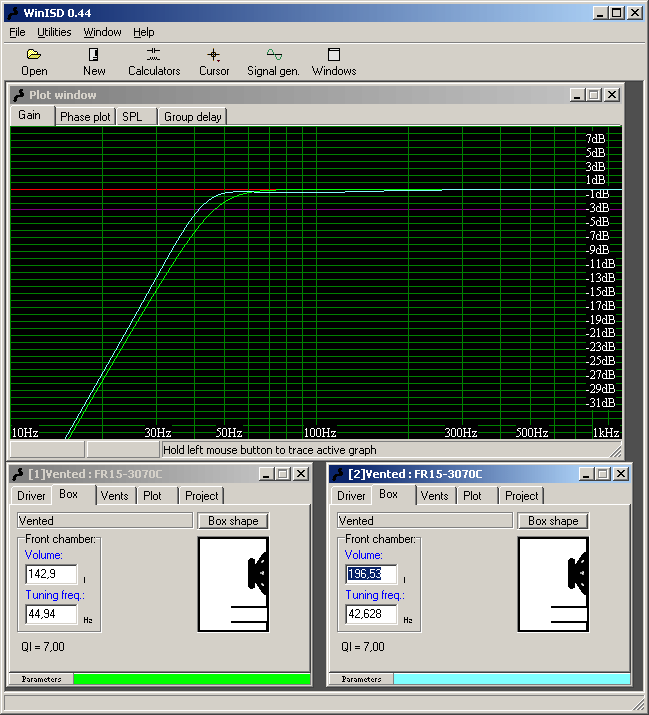The width and height of the screenshot is (649, 715).
Task: Open Vents tab in project 1
Action: point(115,496)
